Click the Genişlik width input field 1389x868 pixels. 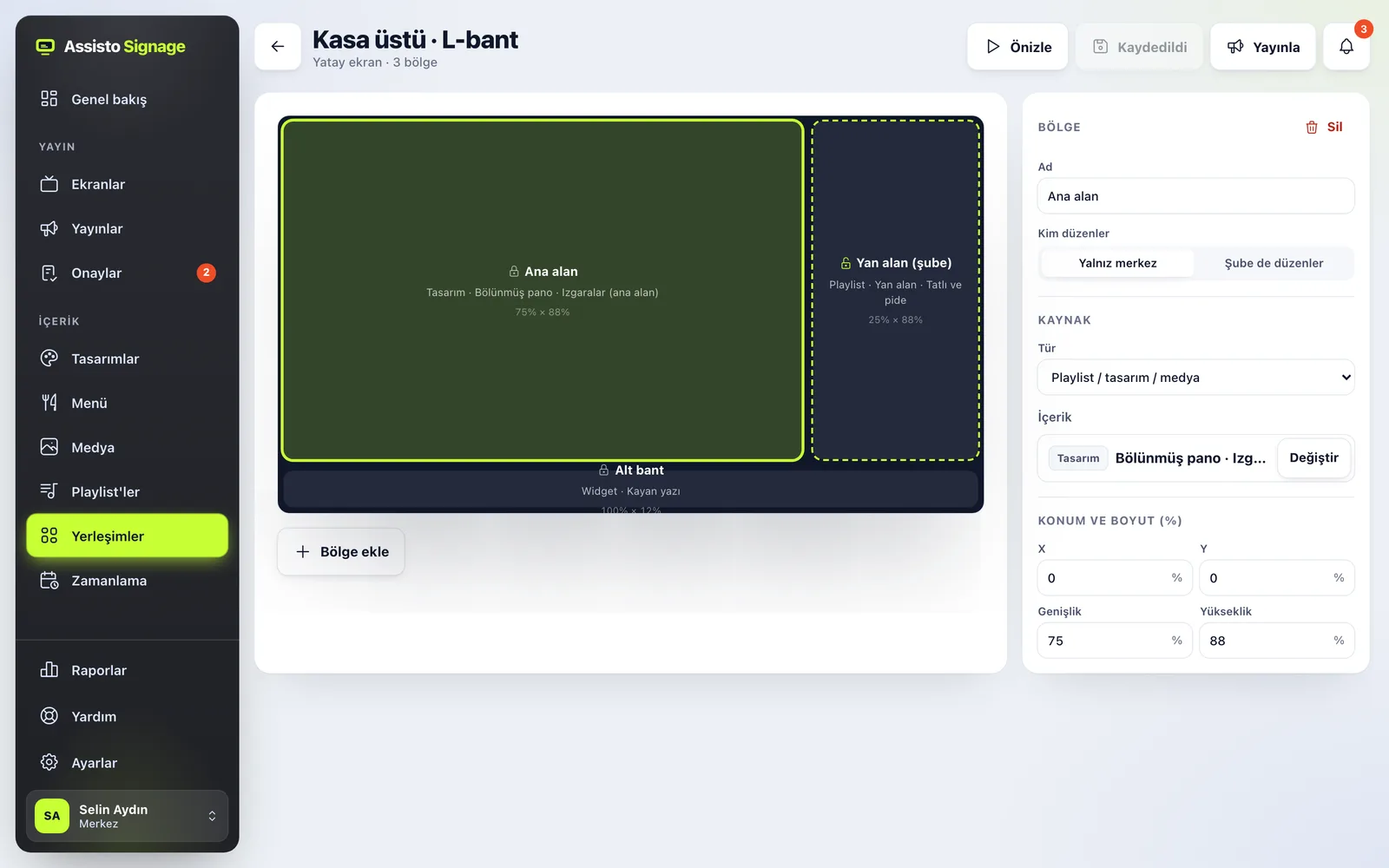pos(1115,641)
